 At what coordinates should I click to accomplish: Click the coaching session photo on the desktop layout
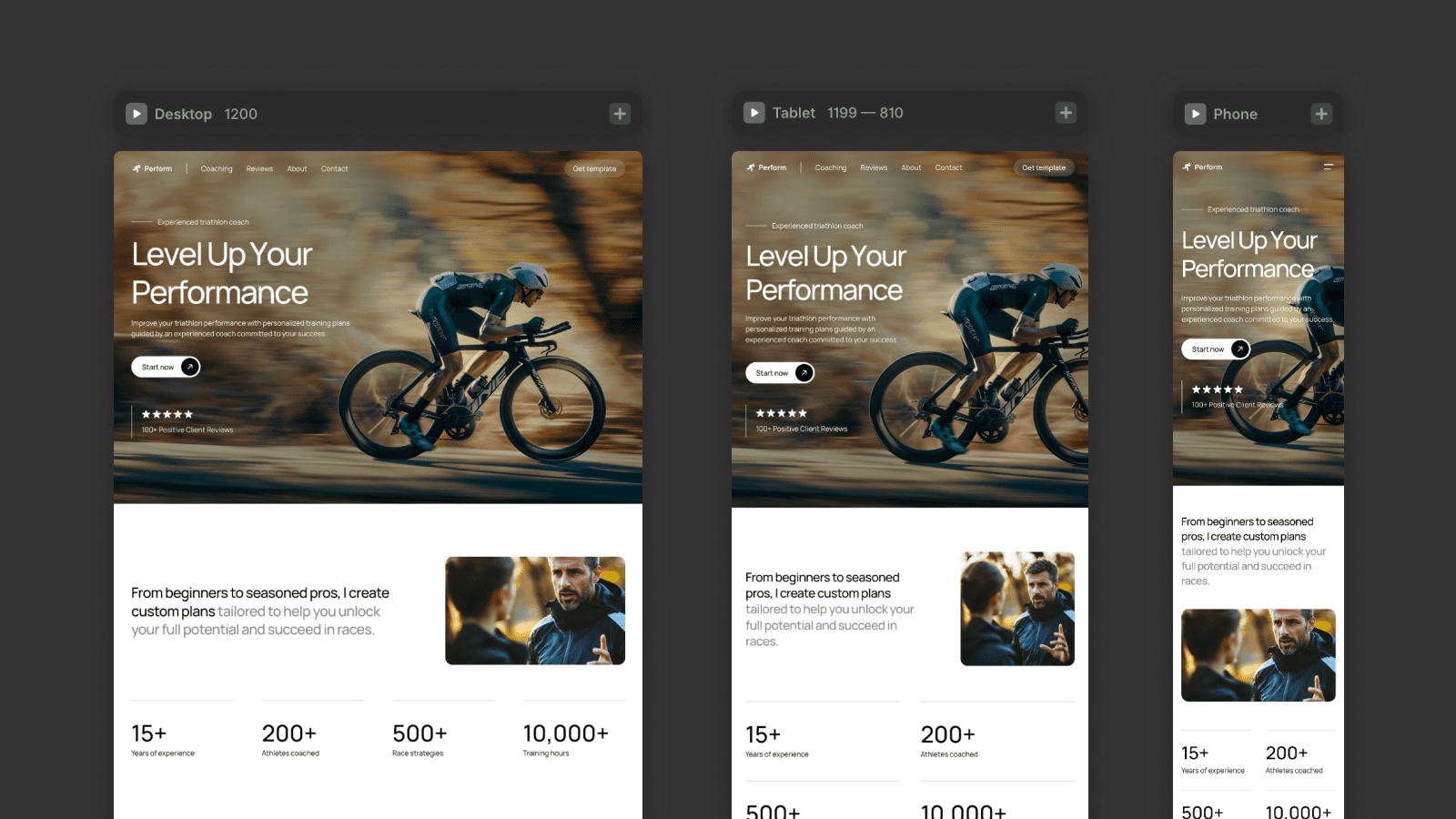[535, 610]
